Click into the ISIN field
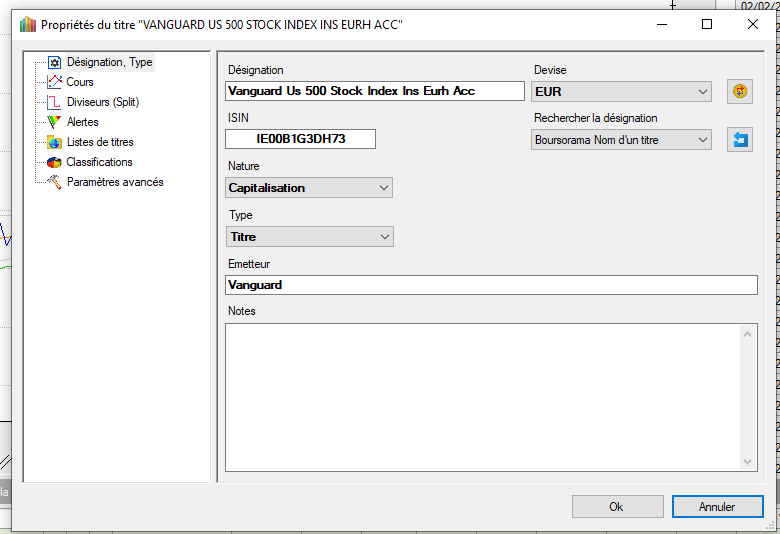The image size is (780, 534). coord(301,139)
